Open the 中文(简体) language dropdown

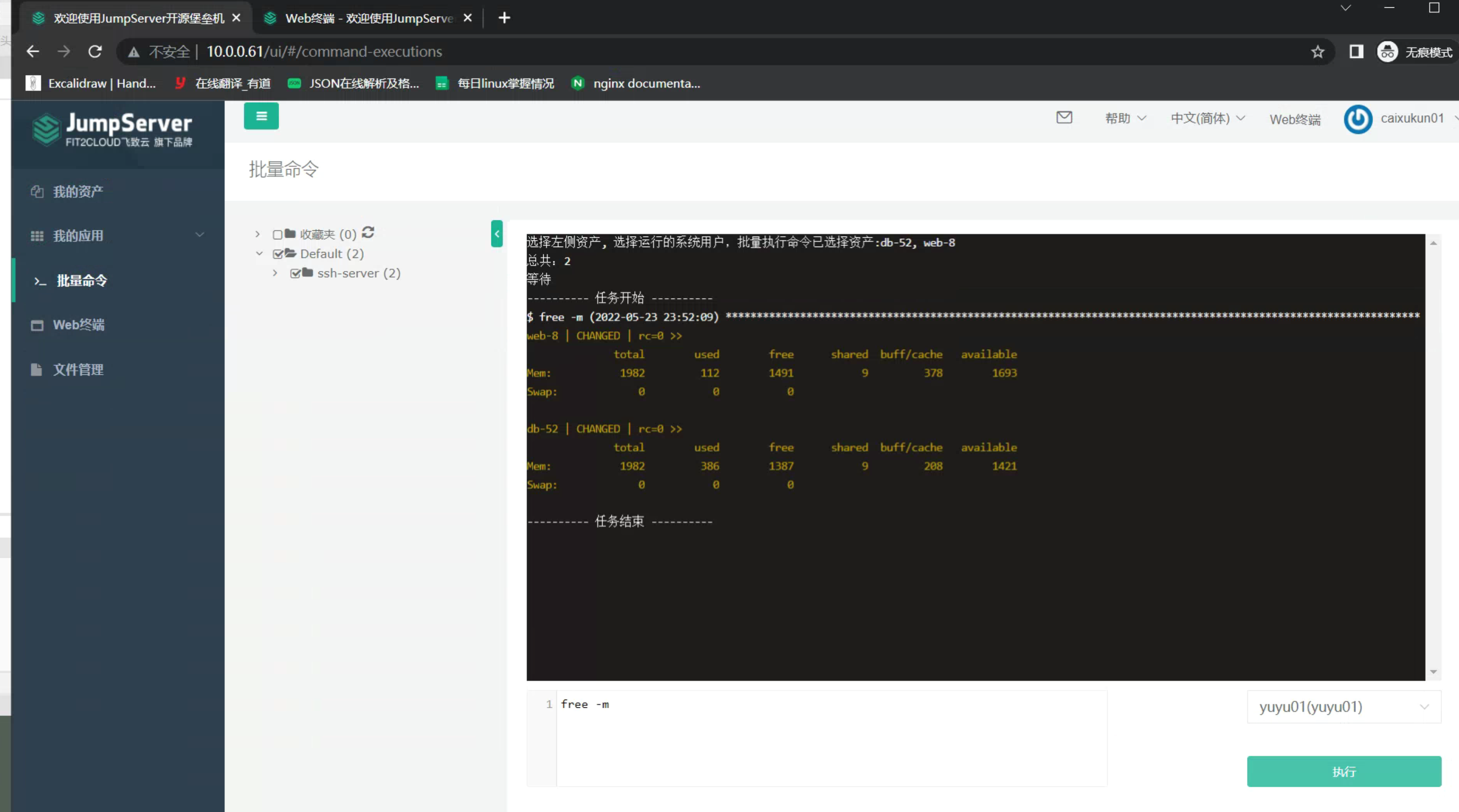pyautogui.click(x=1207, y=118)
